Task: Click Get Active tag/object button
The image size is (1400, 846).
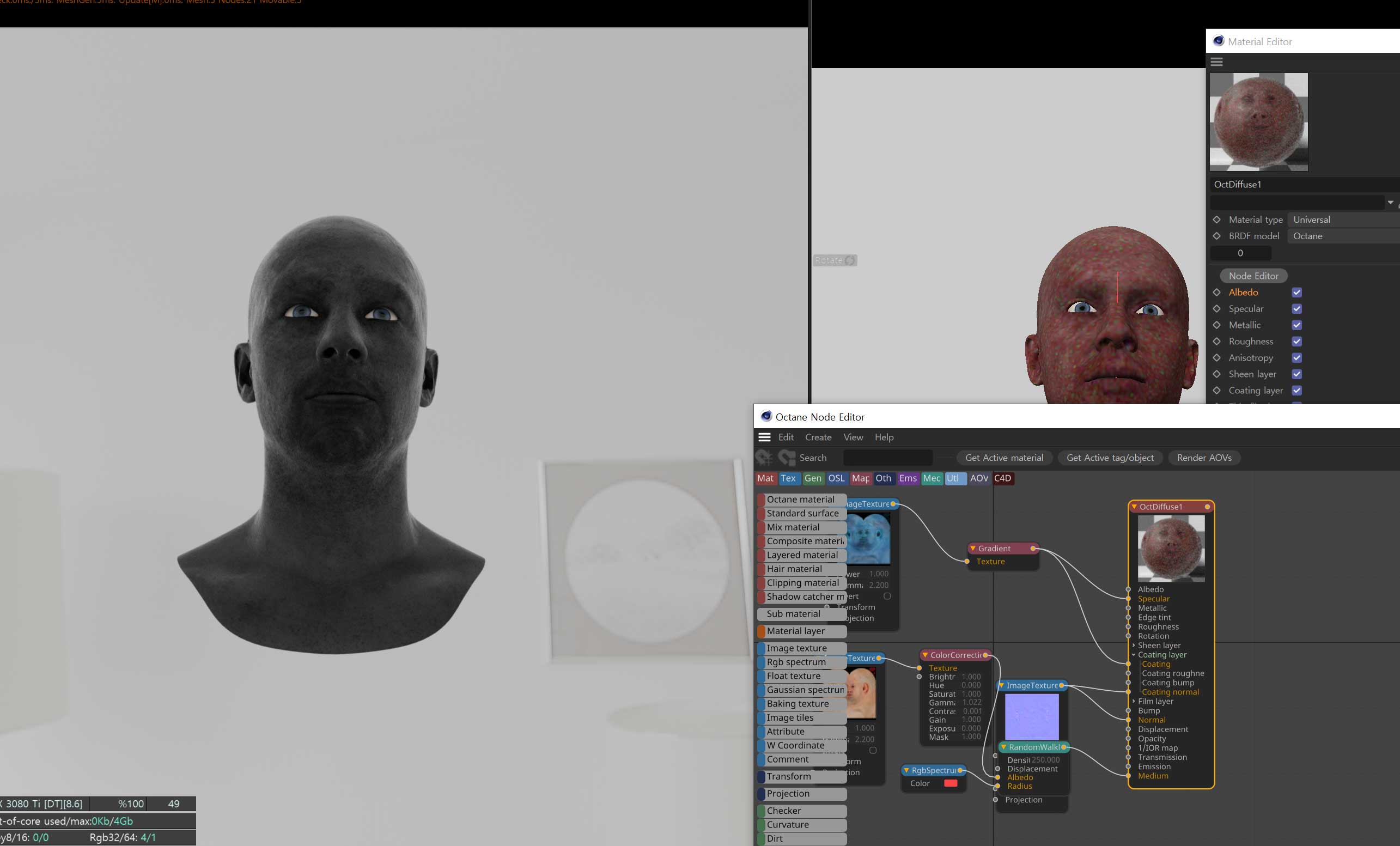Action: [1110, 458]
